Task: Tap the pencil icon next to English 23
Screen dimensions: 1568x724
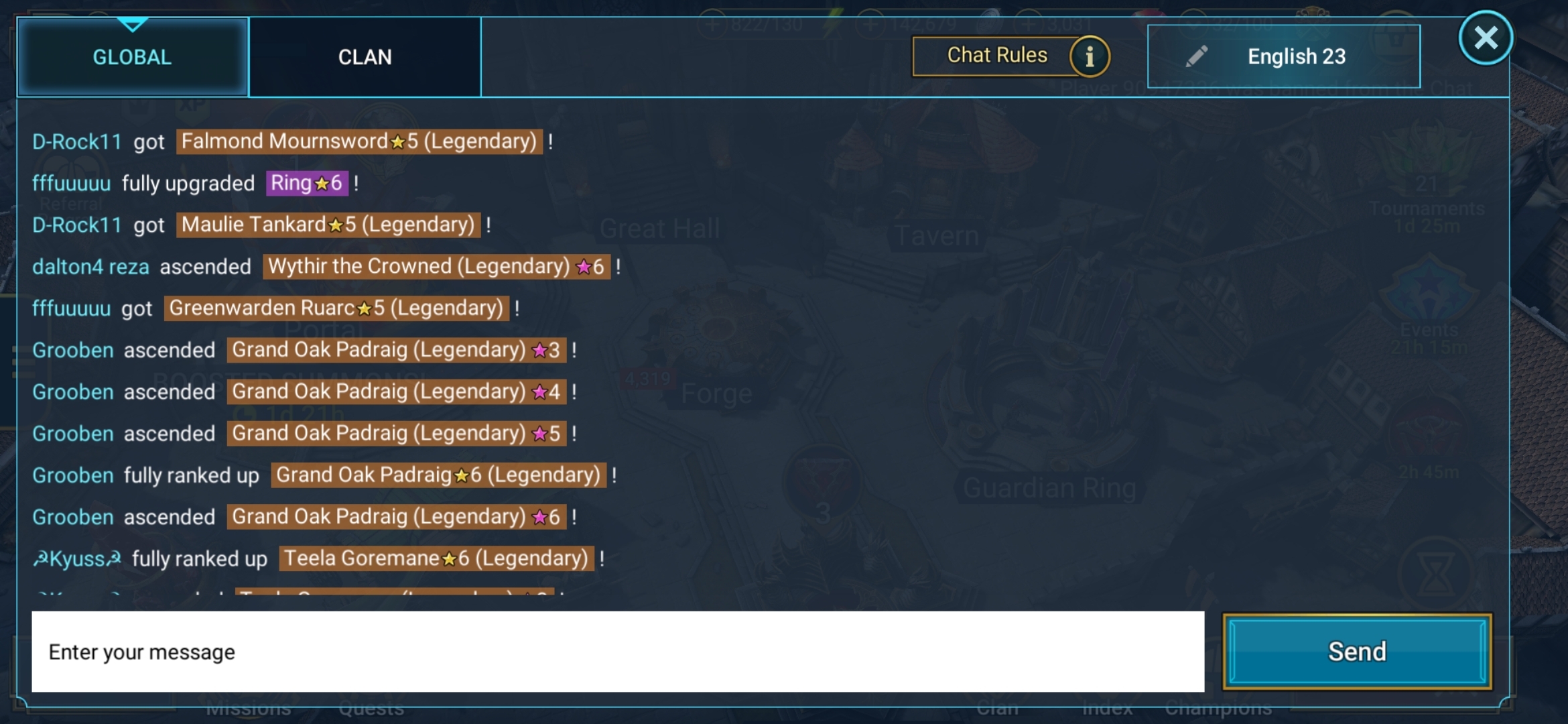Action: click(x=1197, y=56)
